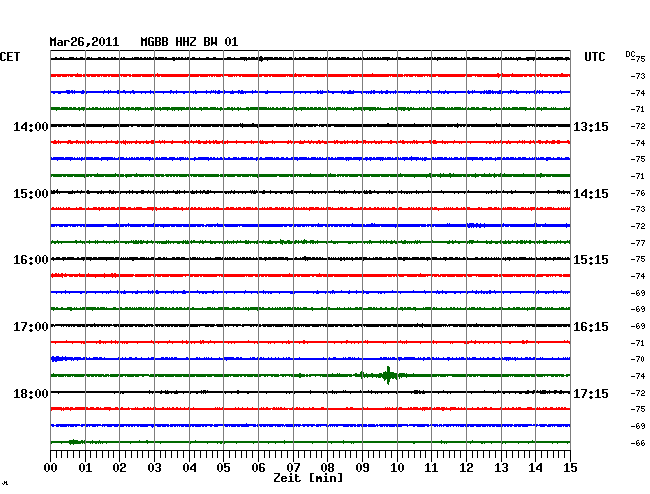Click the "17:00" CET time label
The image size is (650, 494).
tap(31, 327)
